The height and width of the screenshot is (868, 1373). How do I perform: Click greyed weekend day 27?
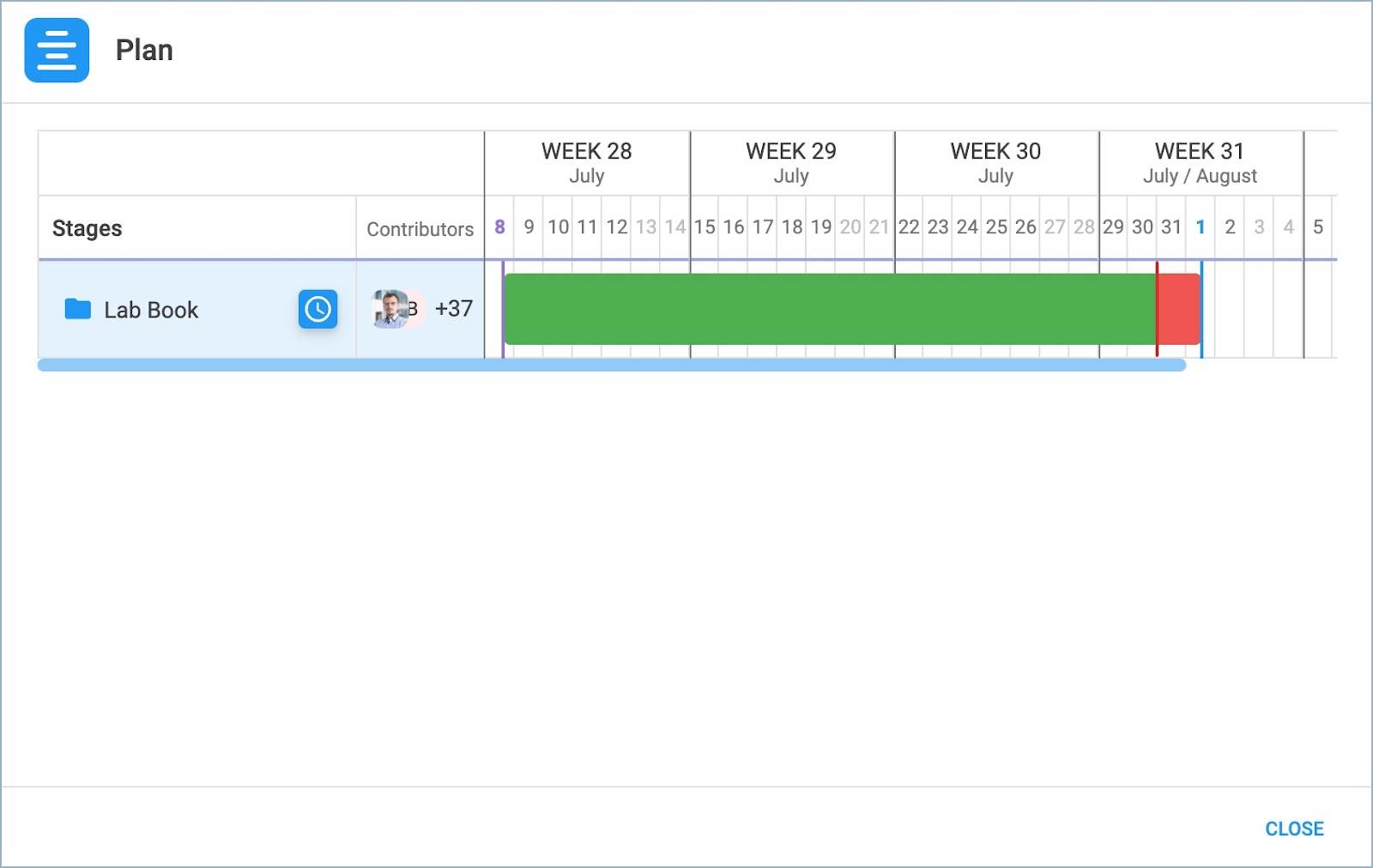coord(1055,227)
